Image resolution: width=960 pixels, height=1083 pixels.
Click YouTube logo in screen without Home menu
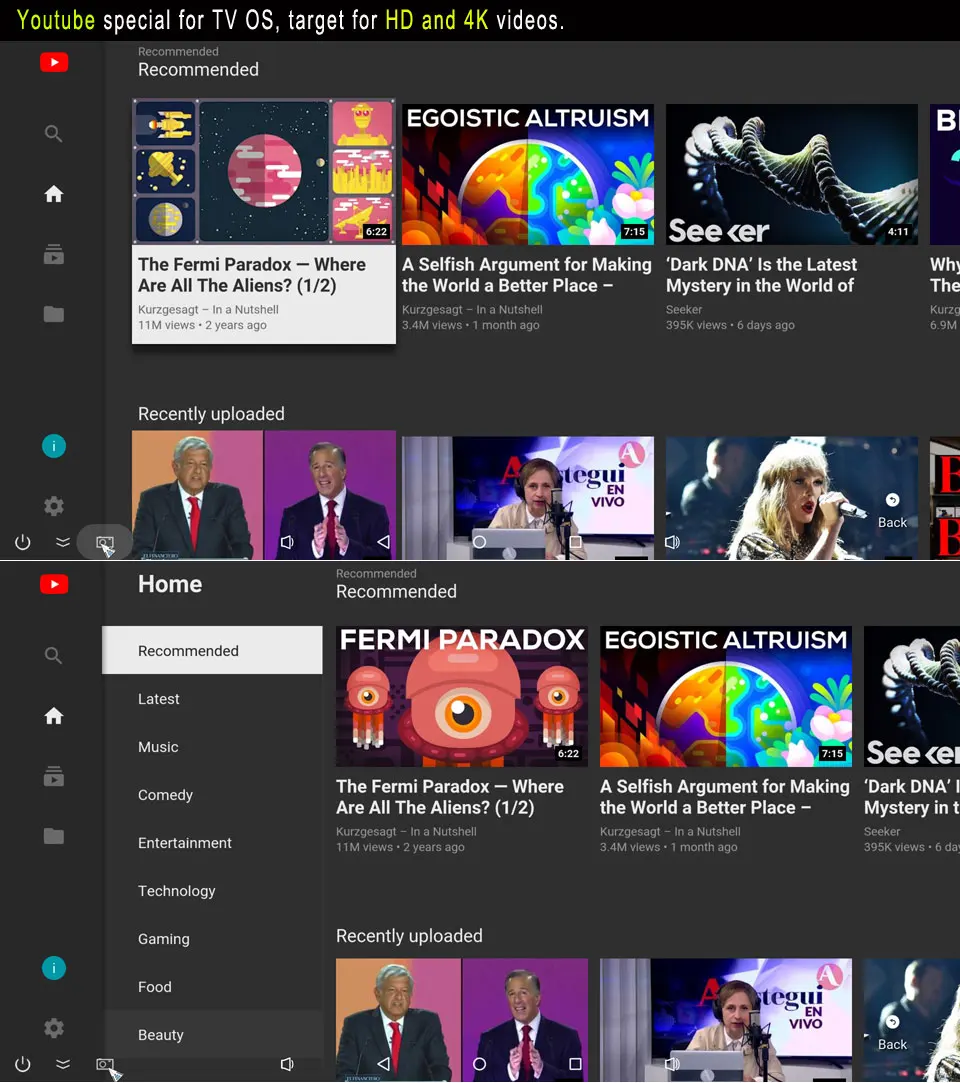pos(54,62)
